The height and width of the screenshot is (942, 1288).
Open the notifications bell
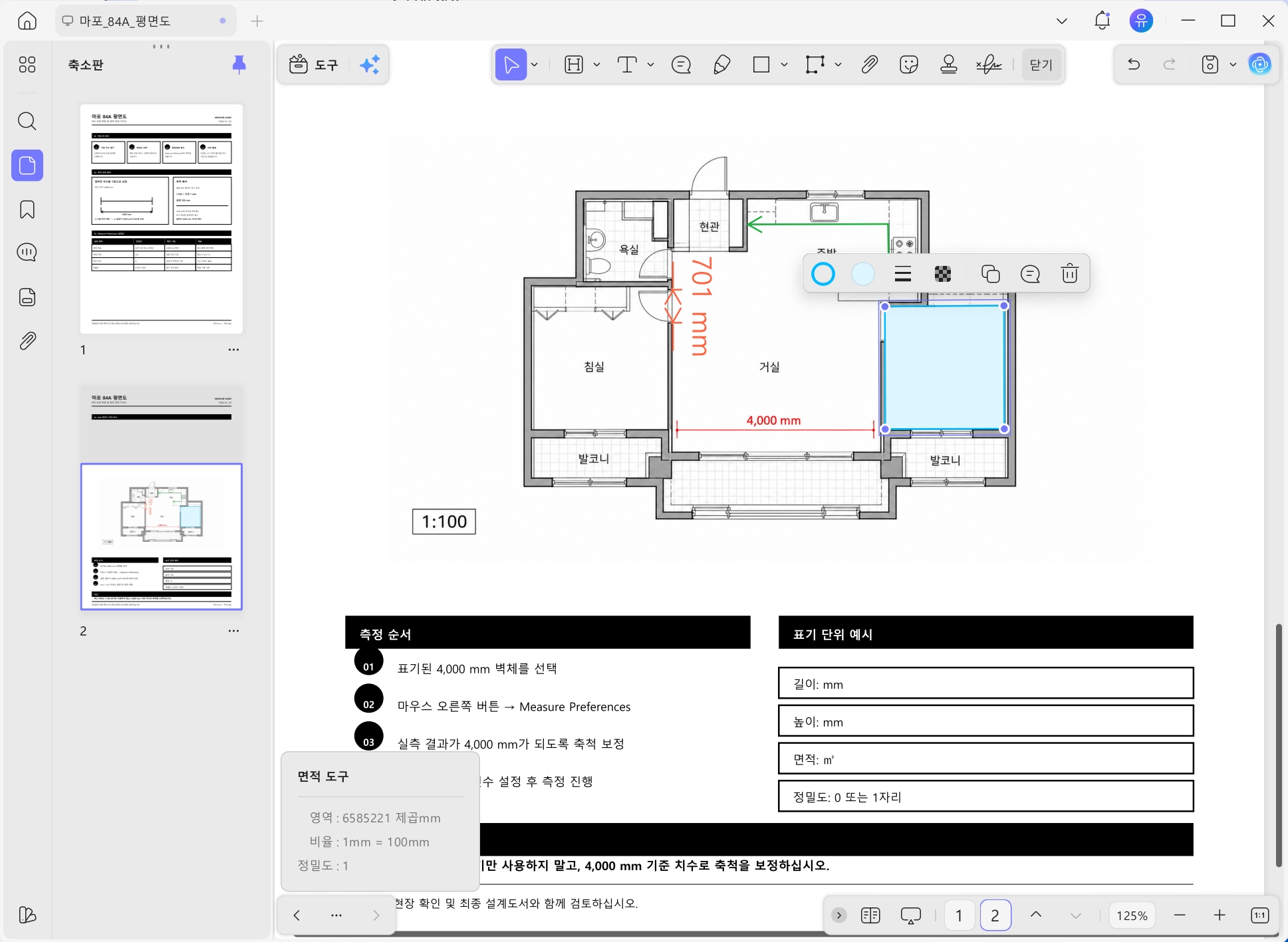1102,21
